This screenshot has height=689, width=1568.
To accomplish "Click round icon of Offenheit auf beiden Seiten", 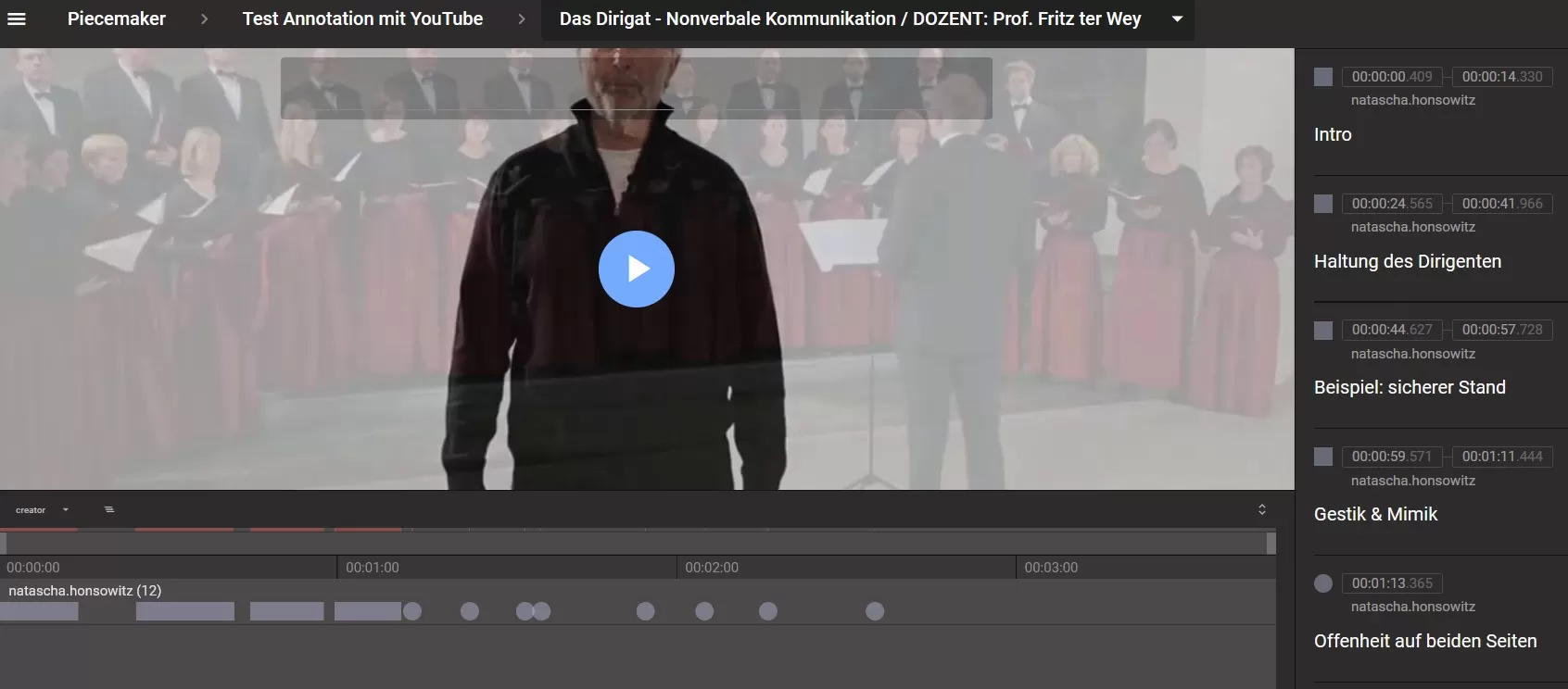I will coord(1323,583).
